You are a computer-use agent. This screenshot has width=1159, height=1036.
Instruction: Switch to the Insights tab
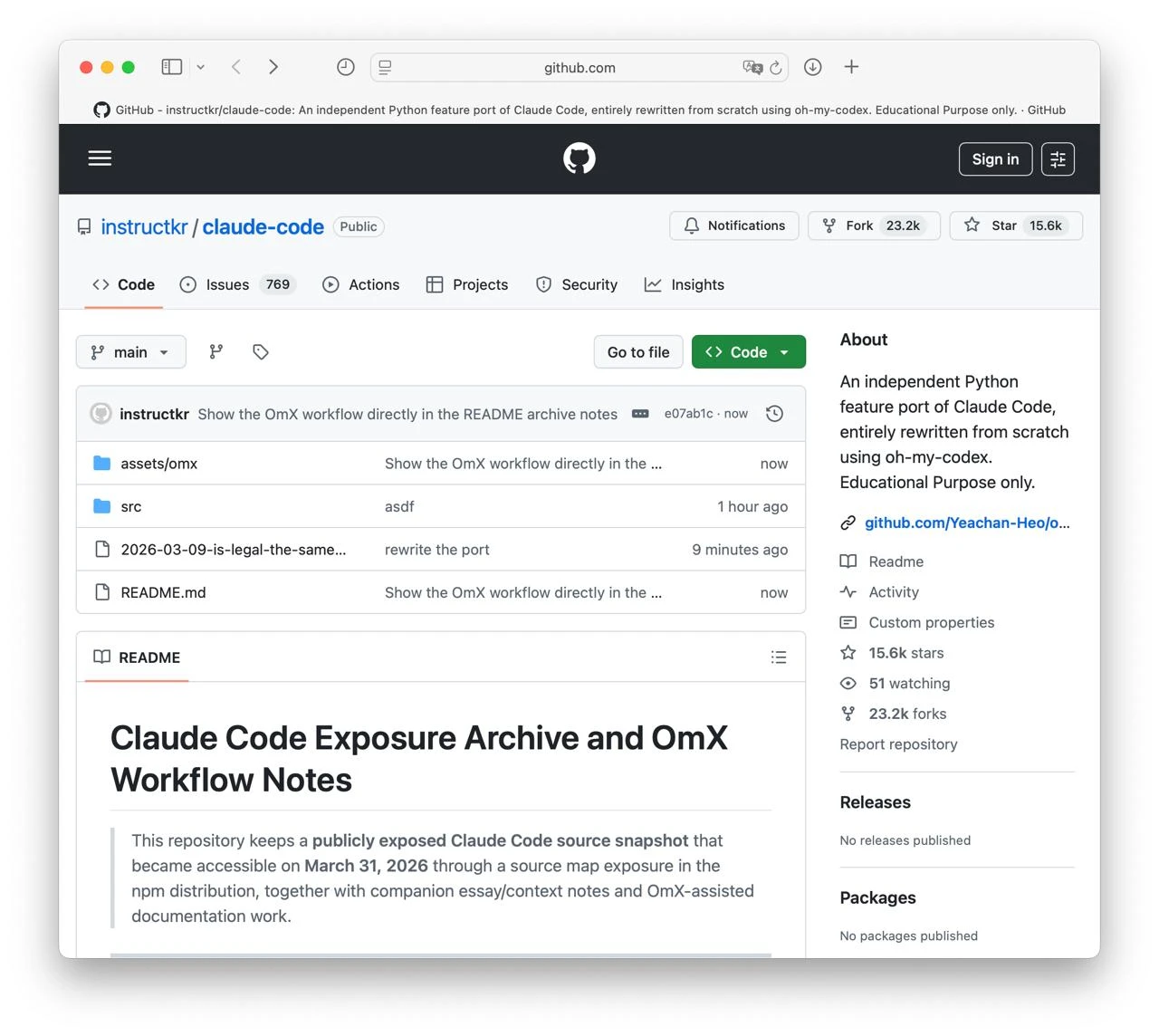685,284
